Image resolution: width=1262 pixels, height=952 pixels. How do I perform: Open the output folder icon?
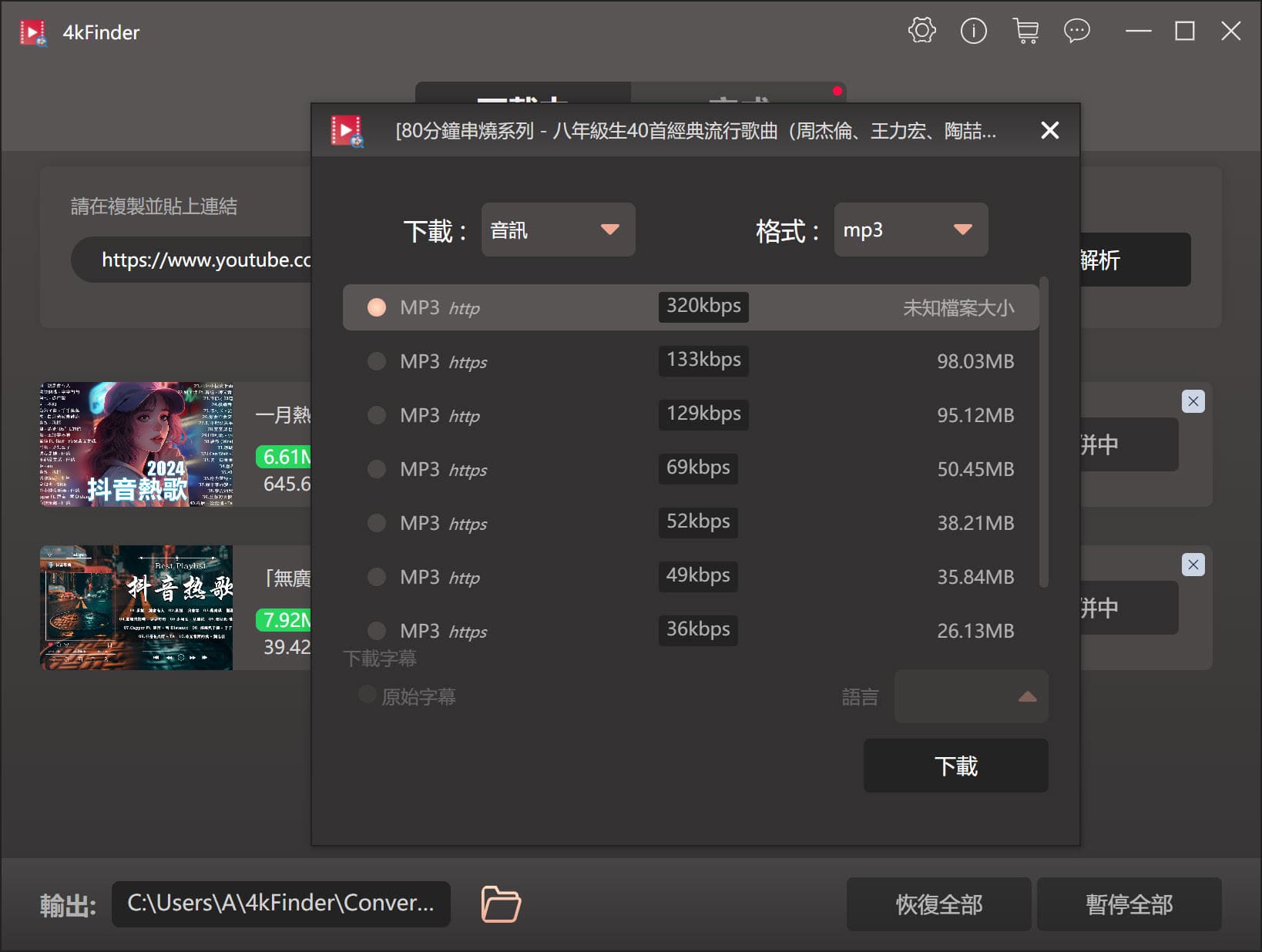coord(501,903)
